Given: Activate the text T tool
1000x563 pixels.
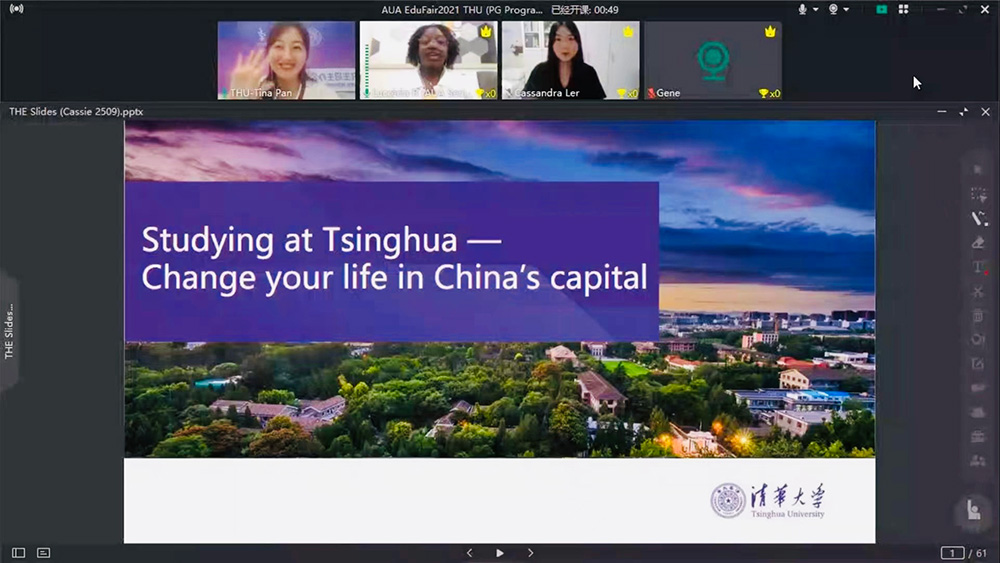Looking at the screenshot, I should click(978, 267).
